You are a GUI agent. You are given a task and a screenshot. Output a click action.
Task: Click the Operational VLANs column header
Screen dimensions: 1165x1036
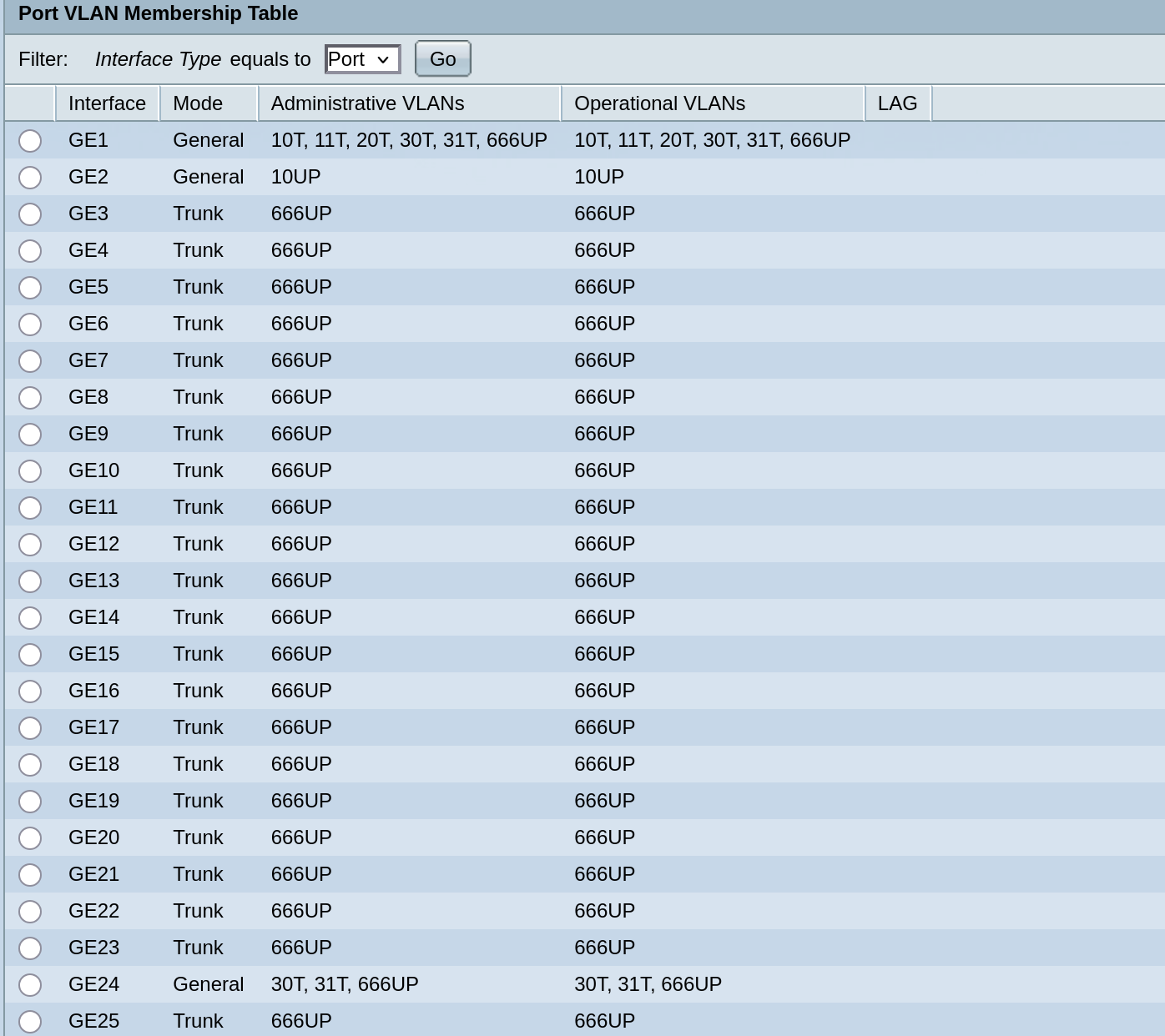pyautogui.click(x=659, y=103)
